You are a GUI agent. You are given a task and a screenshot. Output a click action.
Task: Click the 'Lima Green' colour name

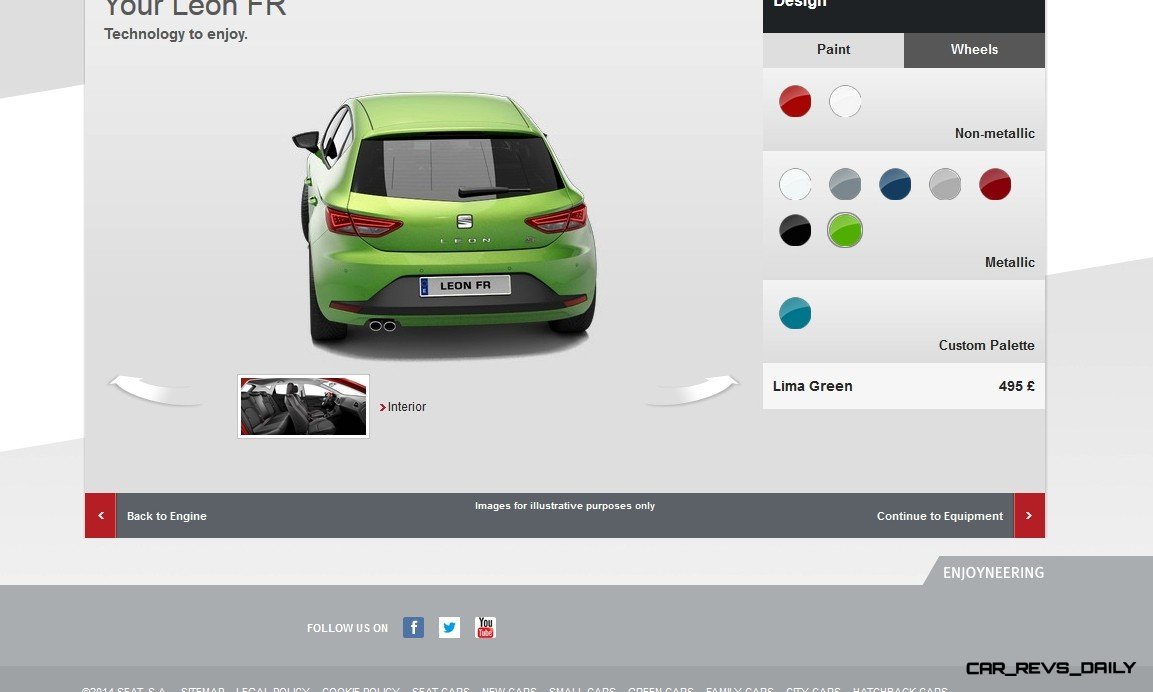click(x=813, y=386)
